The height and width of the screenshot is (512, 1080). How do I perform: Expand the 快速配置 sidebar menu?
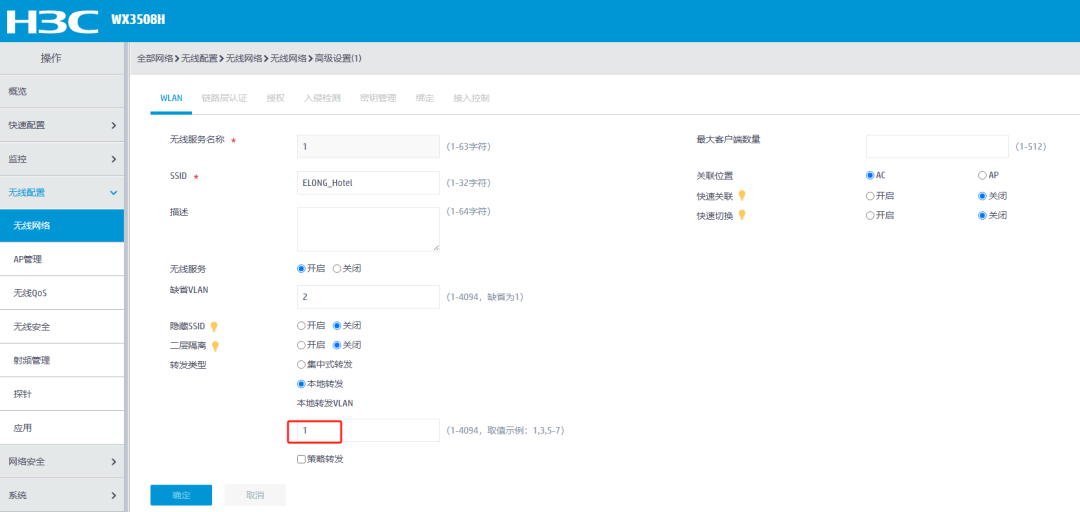click(x=62, y=125)
